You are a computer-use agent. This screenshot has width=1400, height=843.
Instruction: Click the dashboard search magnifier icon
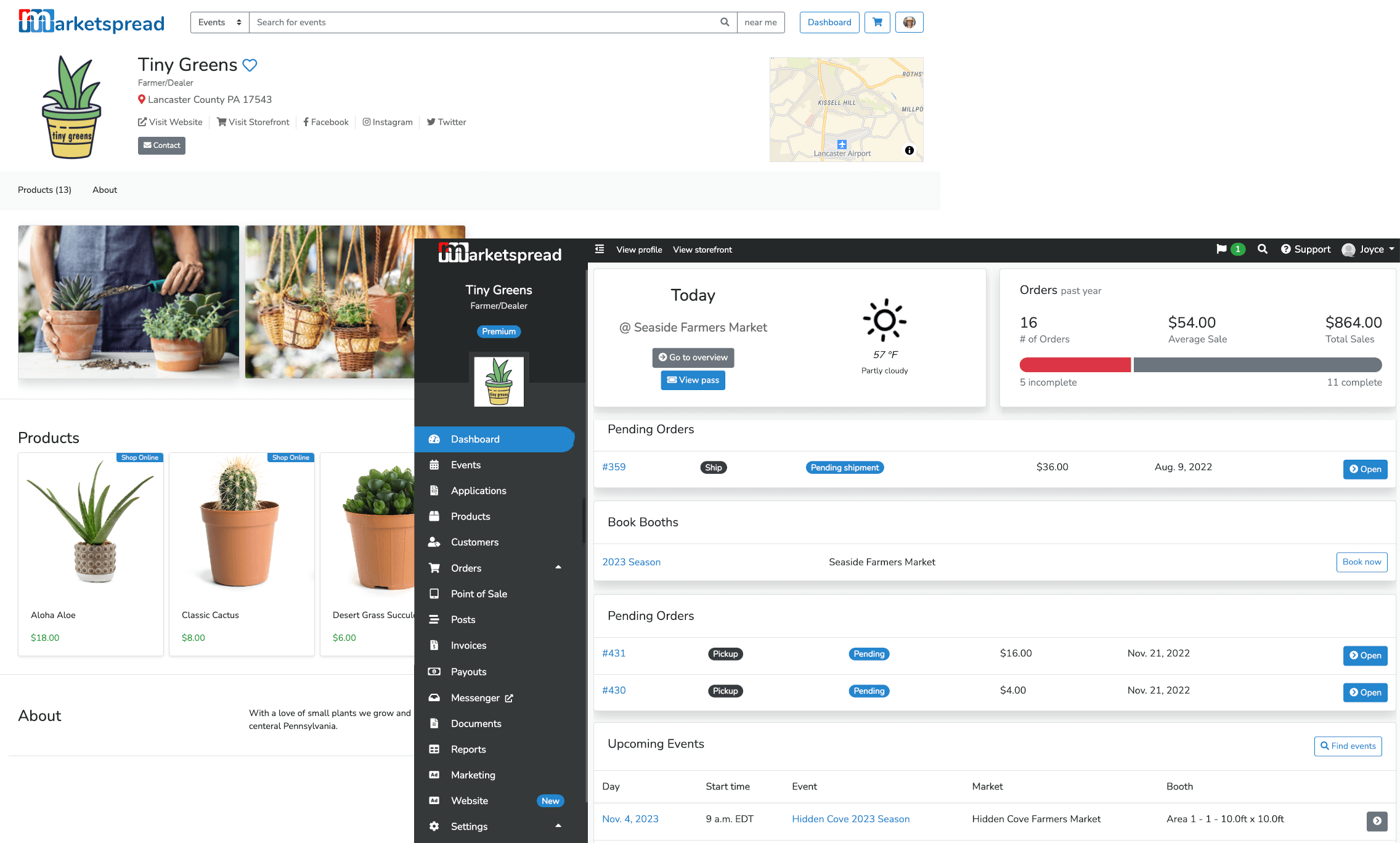point(1263,249)
